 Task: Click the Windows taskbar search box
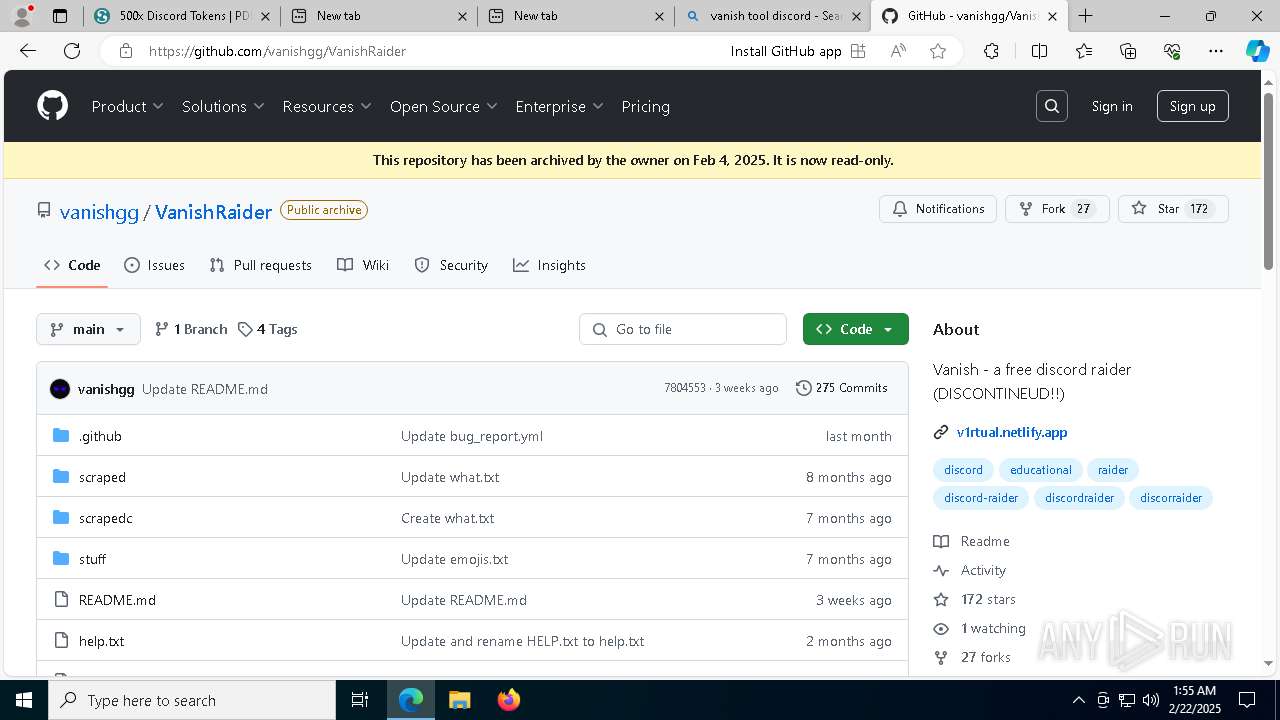(192, 700)
